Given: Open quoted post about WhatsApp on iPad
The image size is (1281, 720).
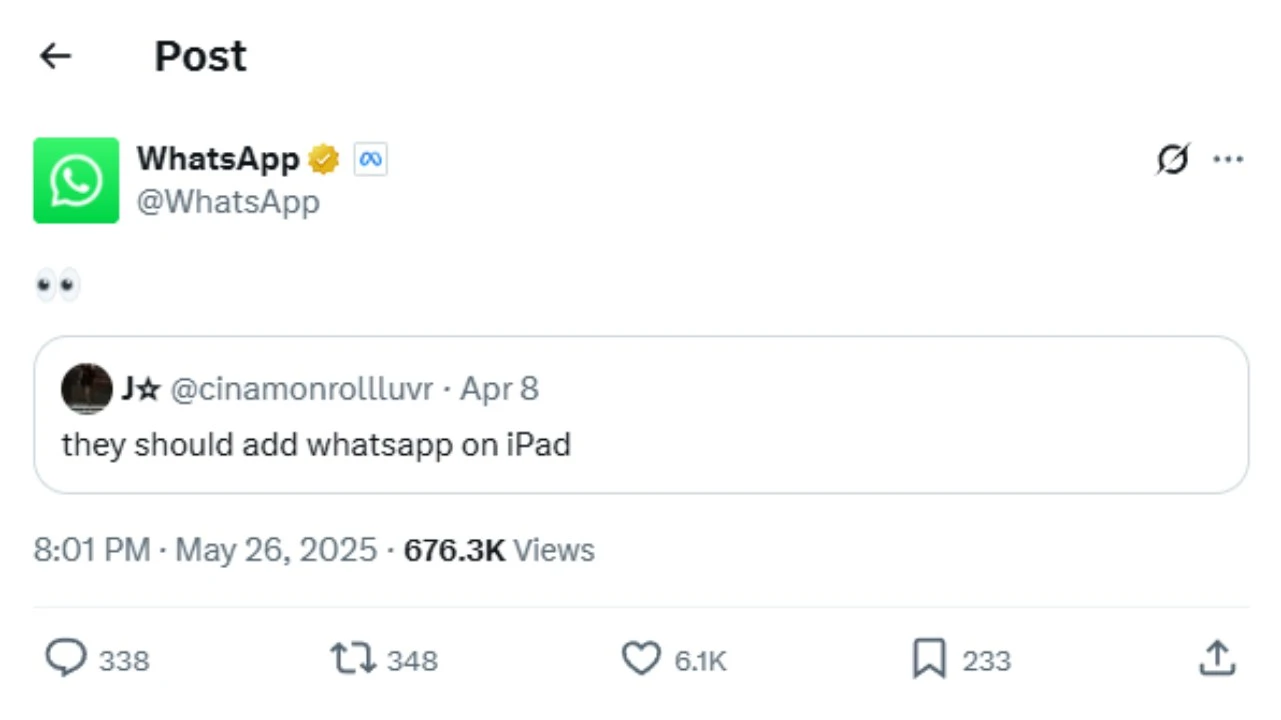Looking at the screenshot, I should point(316,444).
